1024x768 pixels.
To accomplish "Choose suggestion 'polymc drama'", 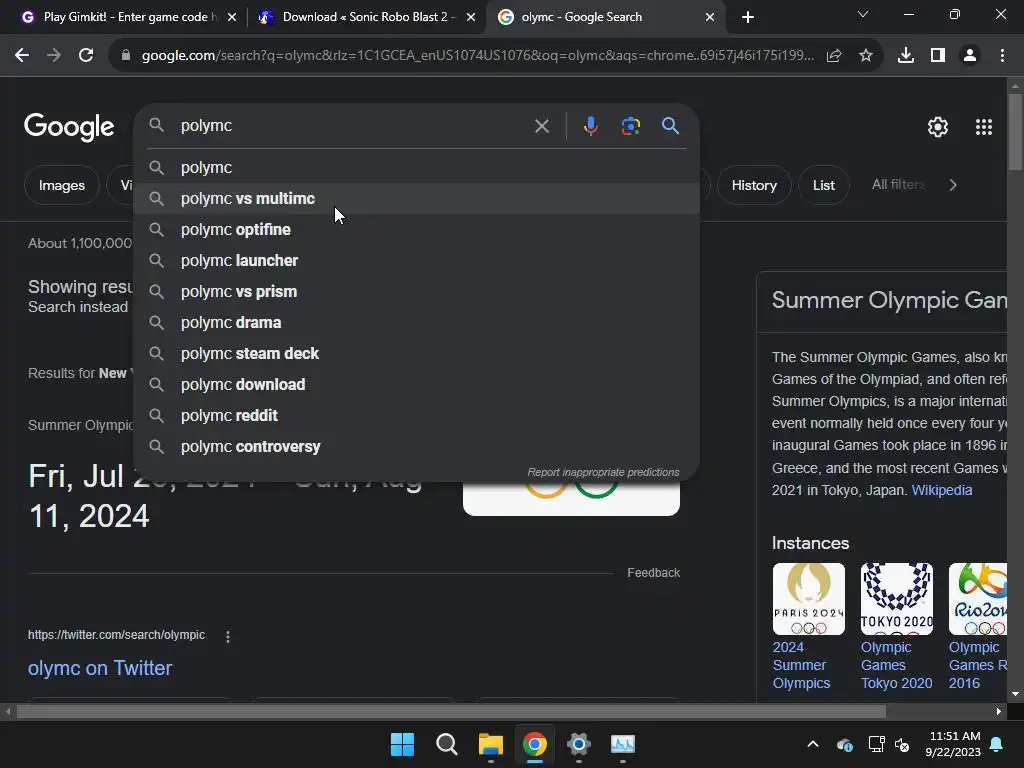I will coord(416,323).
